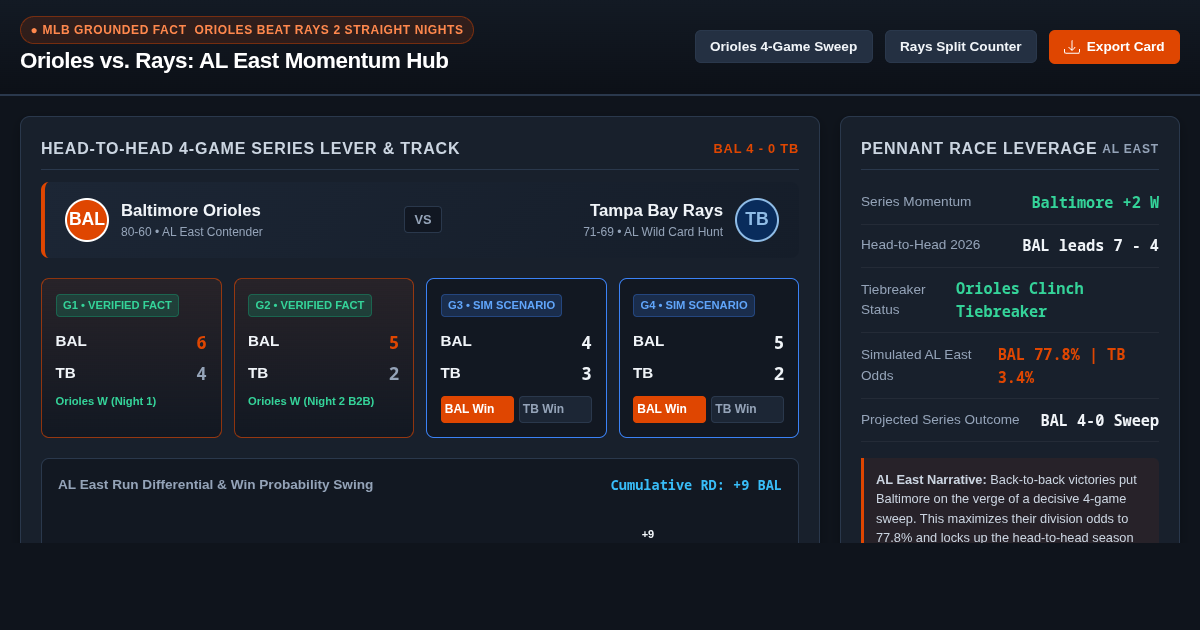Click the VS label between teams
Screen dimensions: 1200x630
pyautogui.click(x=423, y=220)
